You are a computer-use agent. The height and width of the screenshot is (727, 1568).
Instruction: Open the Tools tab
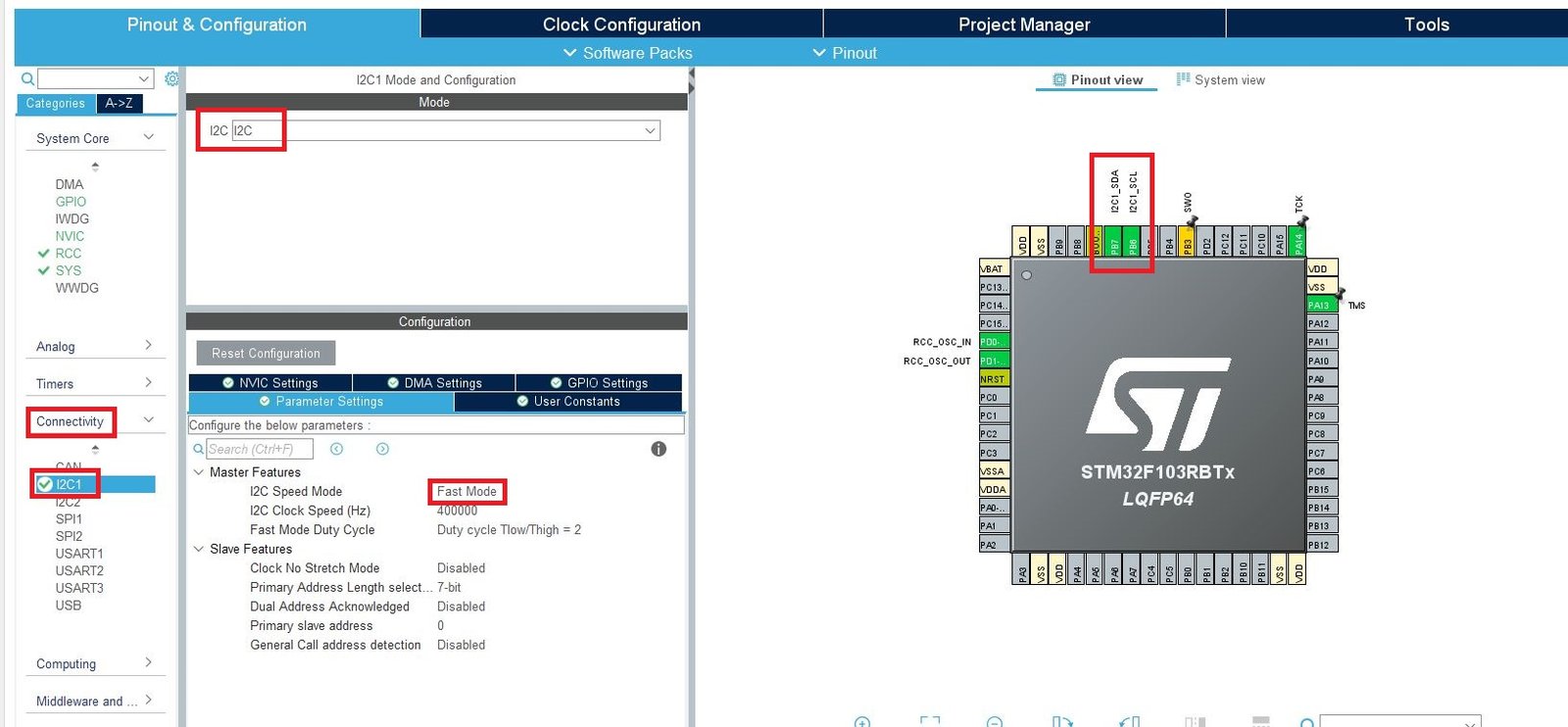1426,24
